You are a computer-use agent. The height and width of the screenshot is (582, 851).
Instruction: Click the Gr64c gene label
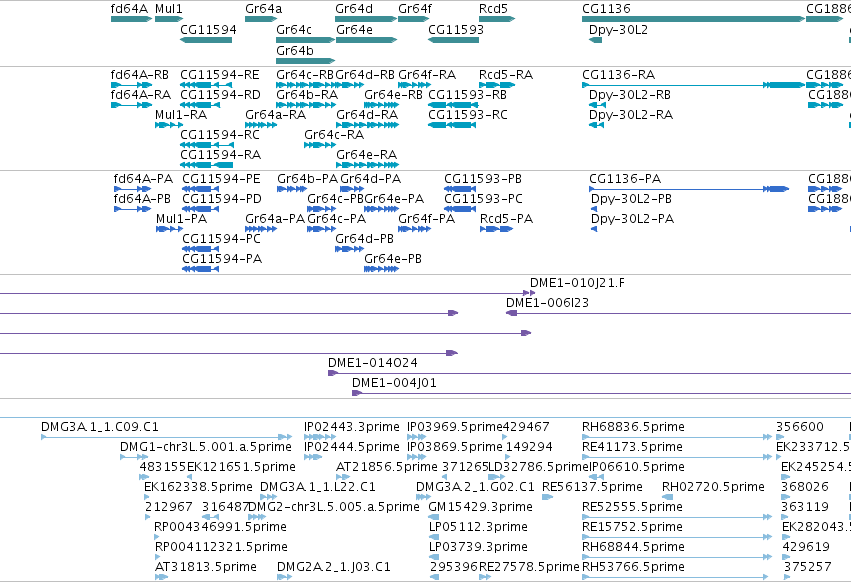click(294, 29)
